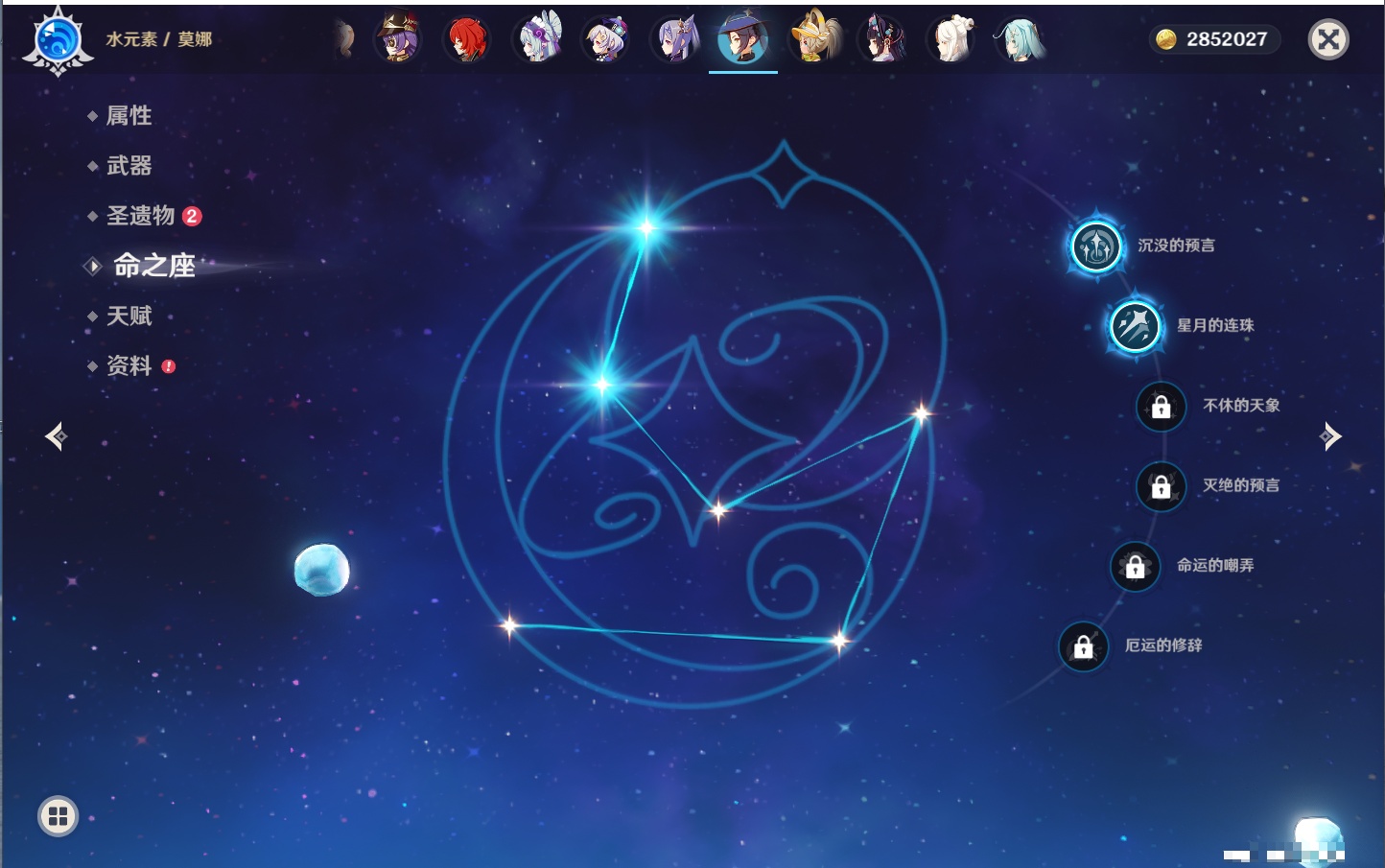Select the 沉没的预言 constellation node icon
Image resolution: width=1385 pixels, height=868 pixels.
tap(1095, 246)
